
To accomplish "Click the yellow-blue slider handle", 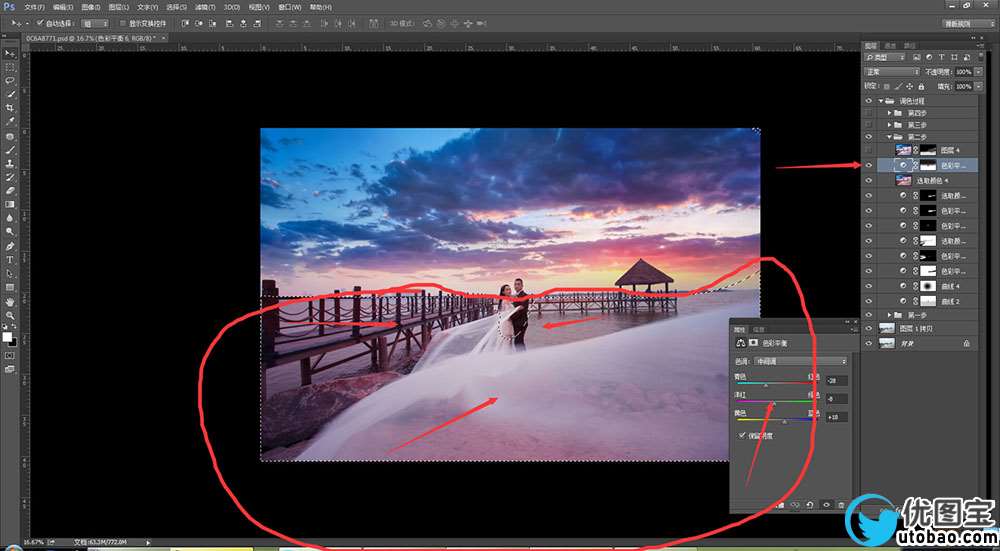I will click(784, 421).
